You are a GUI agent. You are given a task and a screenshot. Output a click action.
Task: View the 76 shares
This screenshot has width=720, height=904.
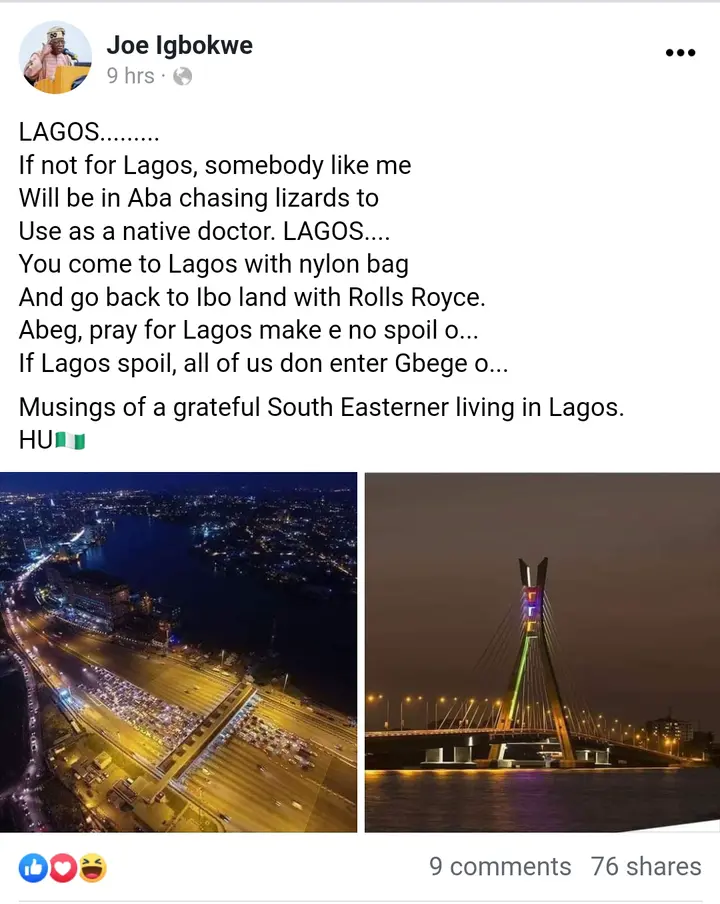click(x=646, y=867)
